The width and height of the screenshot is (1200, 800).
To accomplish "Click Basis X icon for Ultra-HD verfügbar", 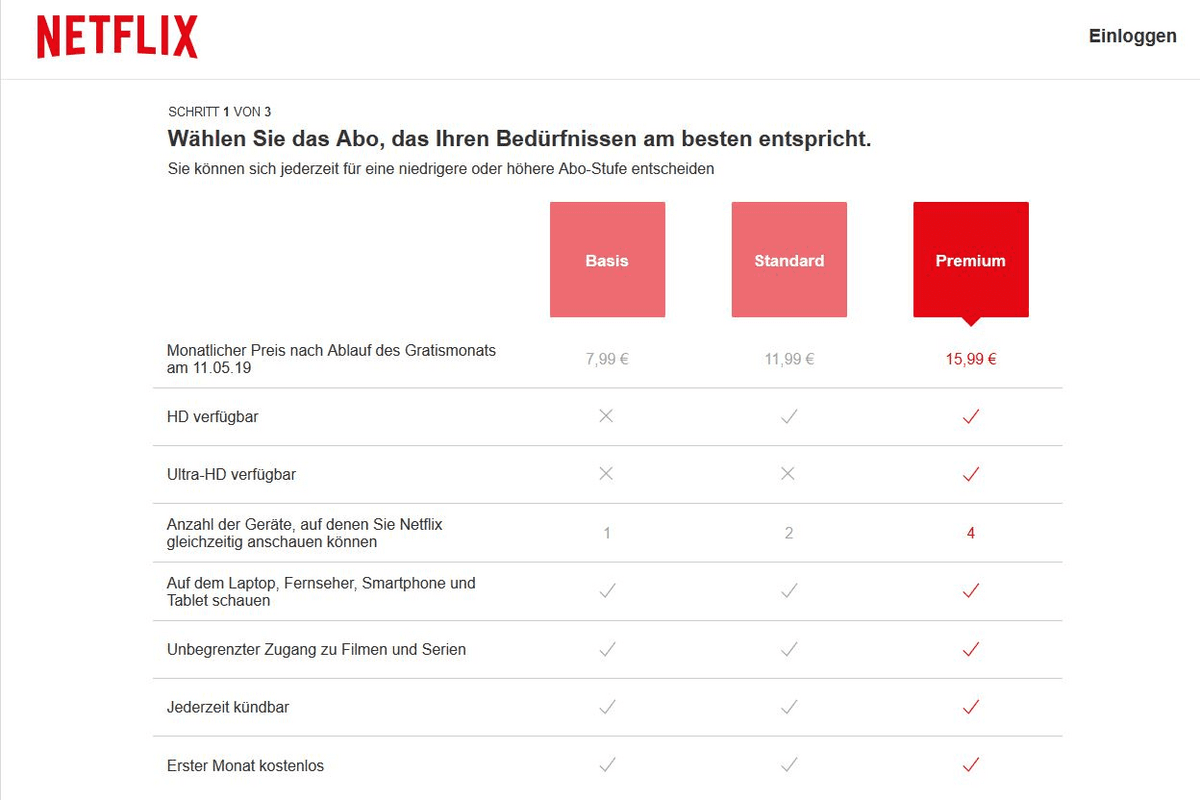I will point(606,474).
